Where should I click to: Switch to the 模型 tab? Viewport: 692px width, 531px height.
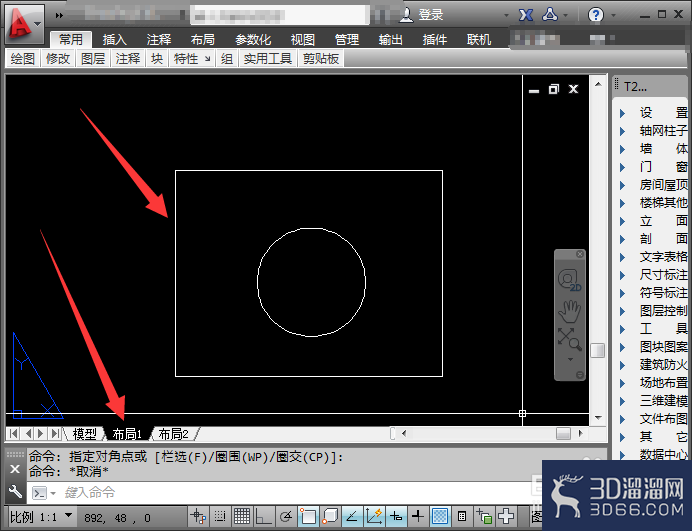coord(84,434)
